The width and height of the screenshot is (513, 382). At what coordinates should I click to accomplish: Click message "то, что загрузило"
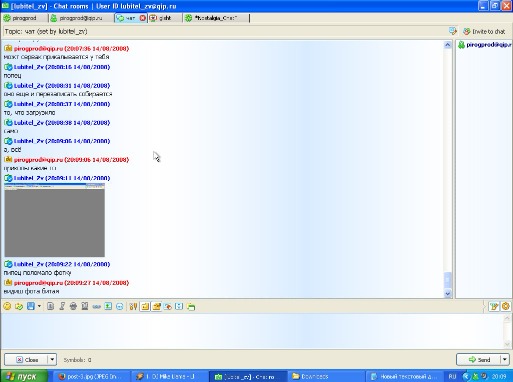pyautogui.click(x=29, y=113)
